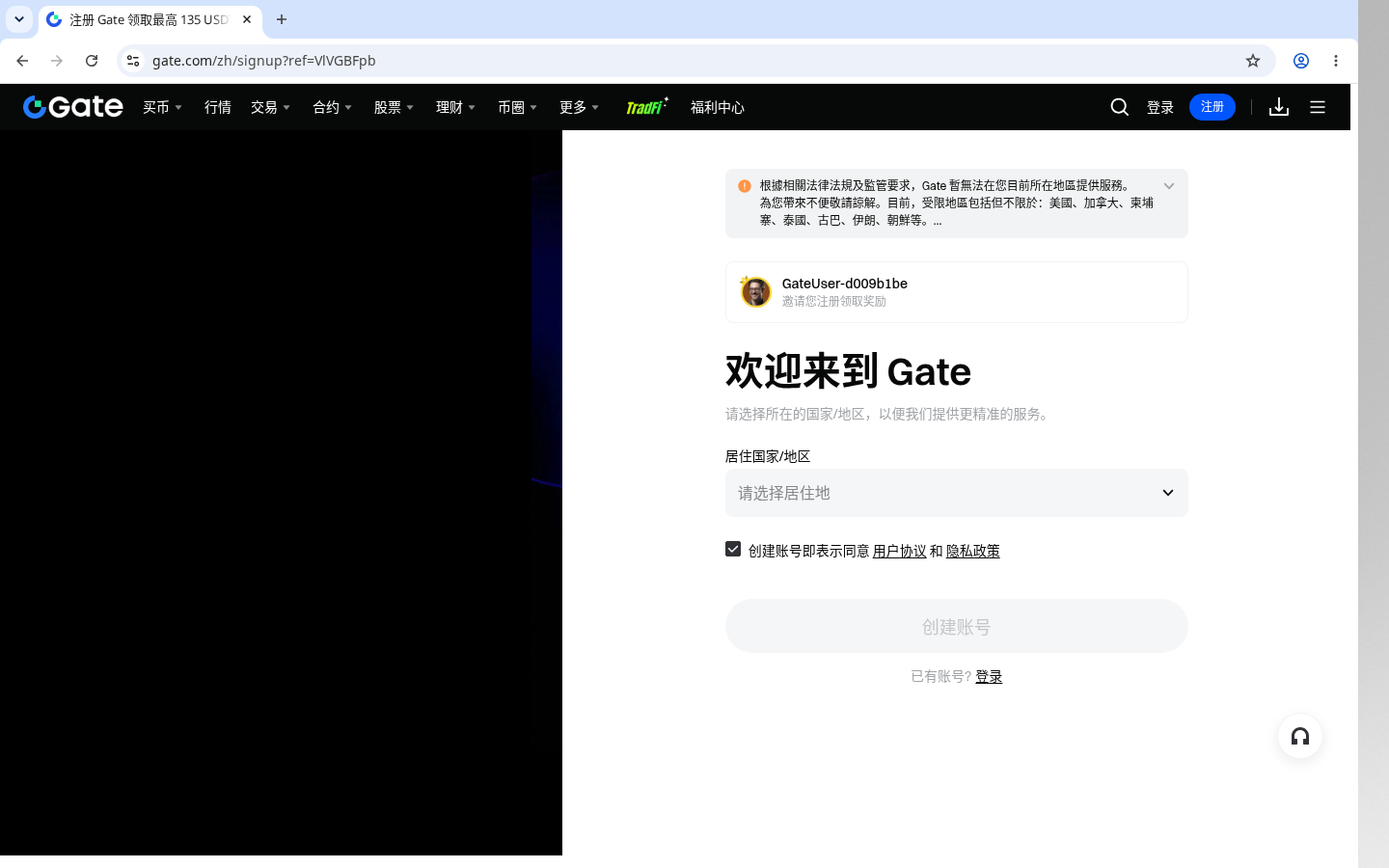Open the tab search dropdown arrow
The image size is (1389, 868).
point(19,19)
